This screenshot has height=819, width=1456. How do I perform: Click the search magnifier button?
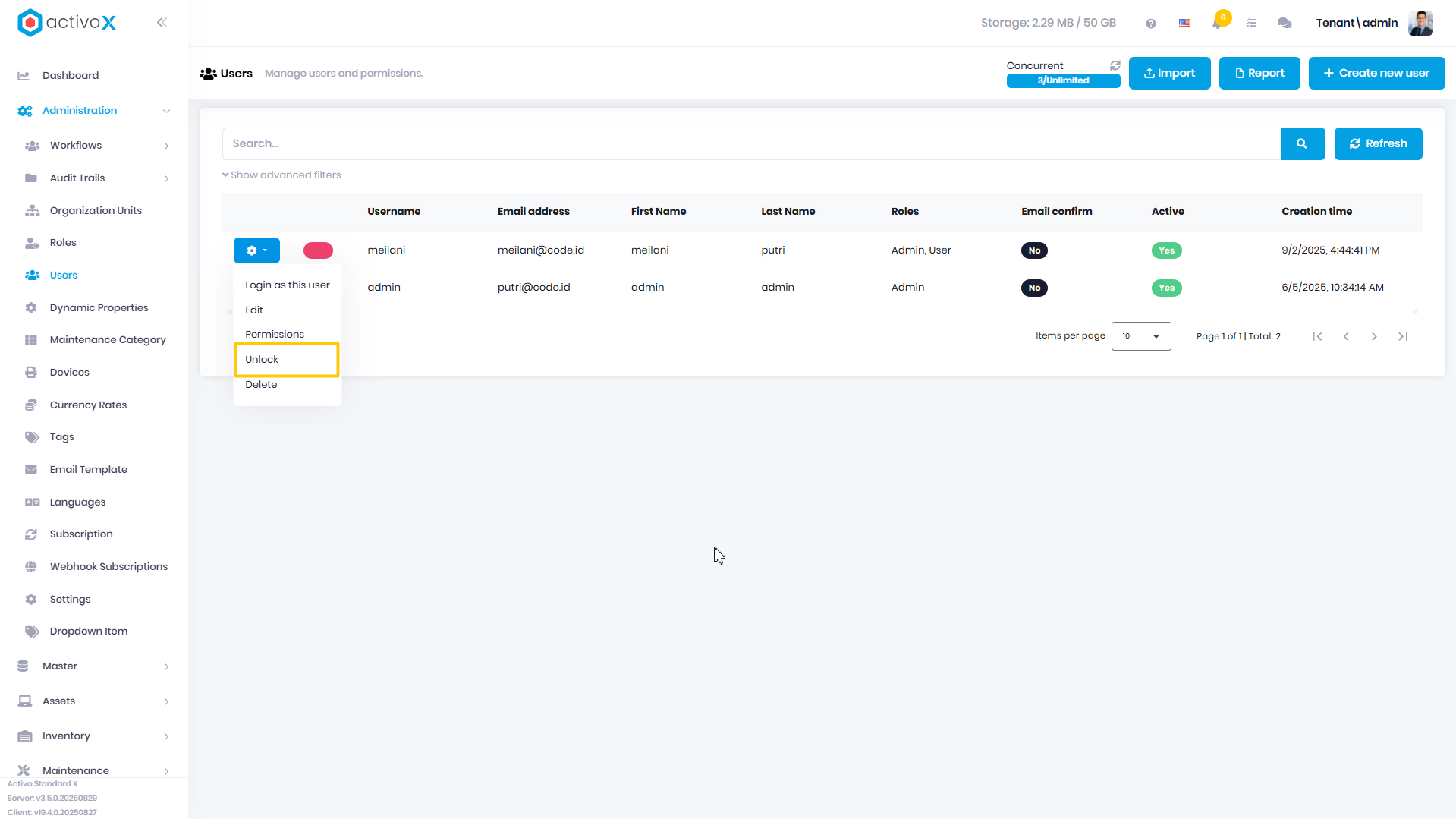1303,143
